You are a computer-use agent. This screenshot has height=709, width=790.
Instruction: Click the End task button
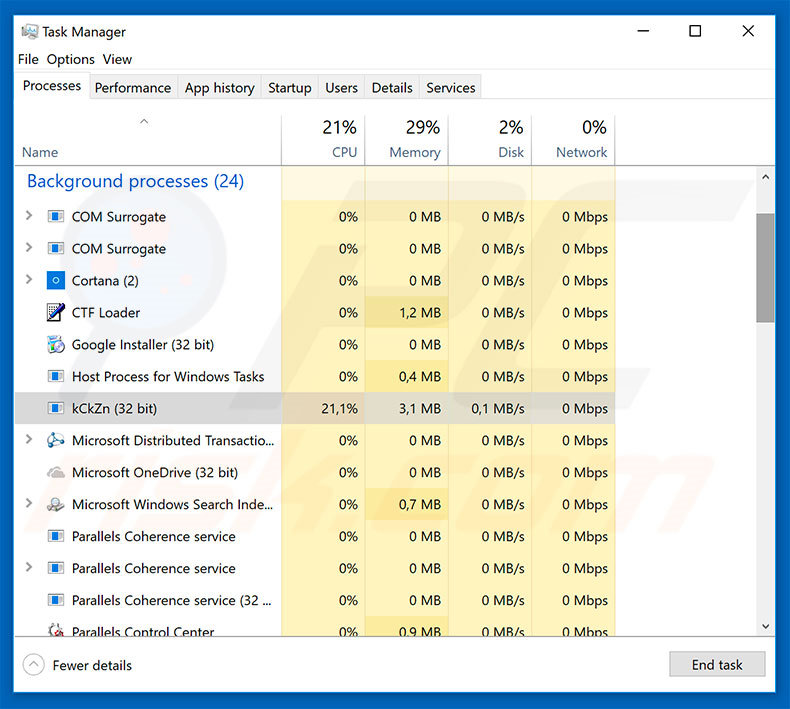(717, 665)
